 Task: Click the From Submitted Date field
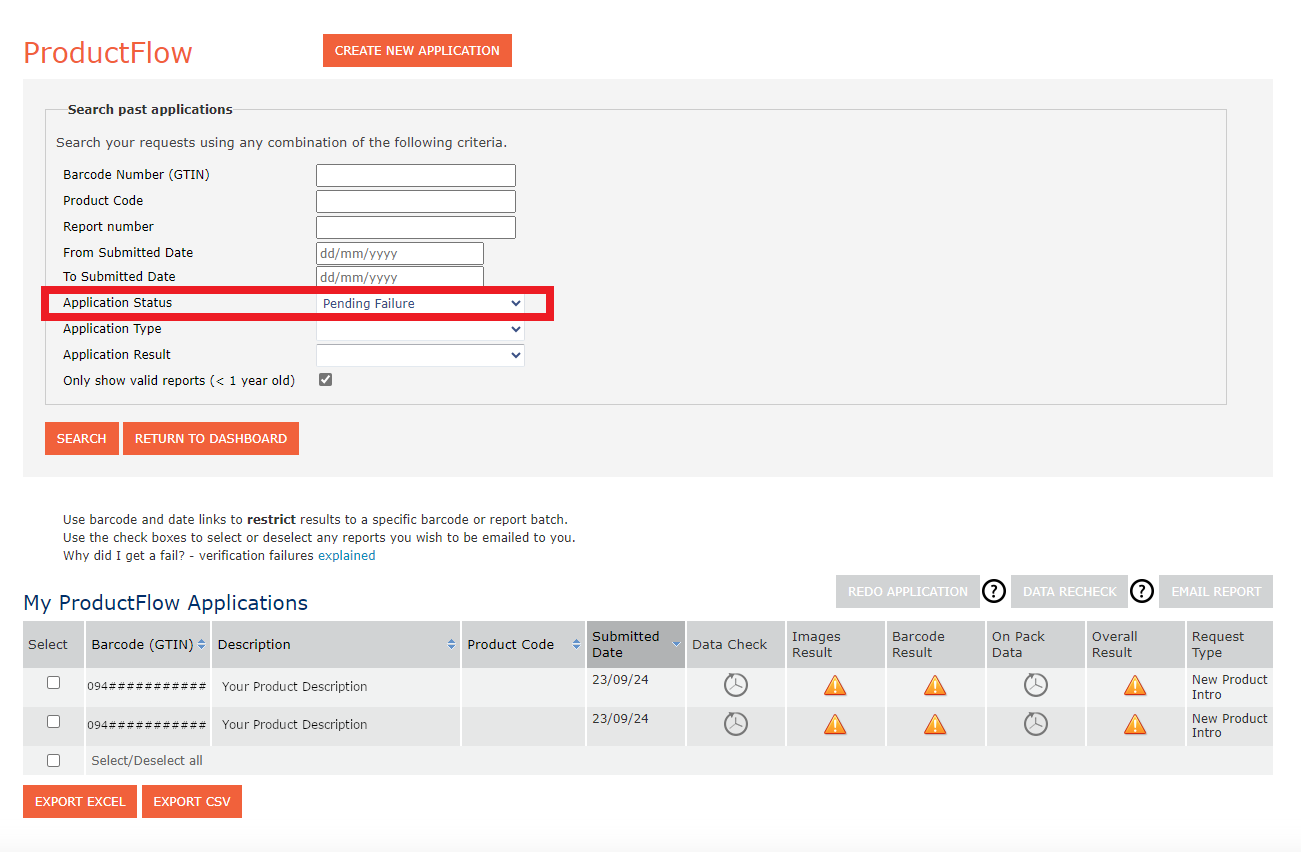tap(400, 253)
